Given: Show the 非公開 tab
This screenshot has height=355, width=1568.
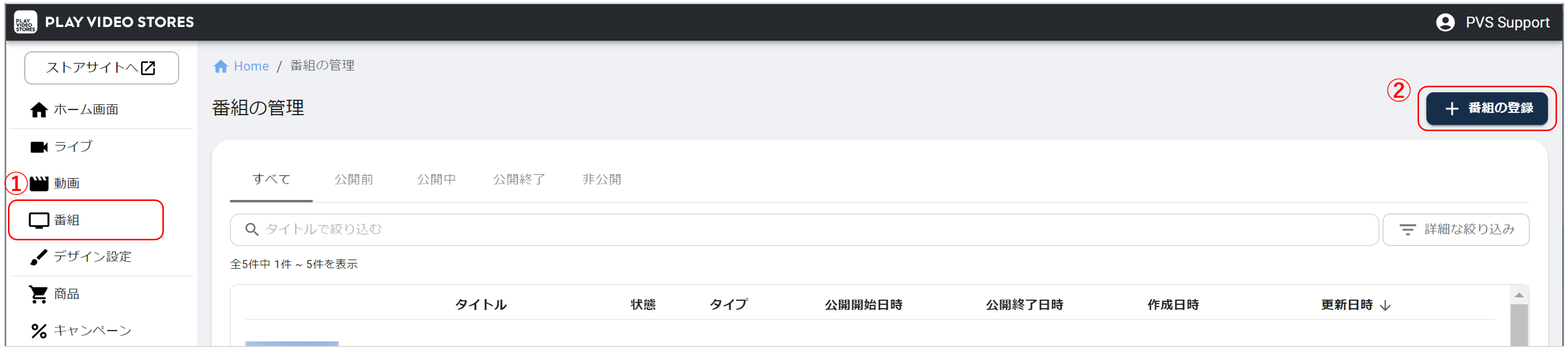Looking at the screenshot, I should pyautogui.click(x=601, y=179).
